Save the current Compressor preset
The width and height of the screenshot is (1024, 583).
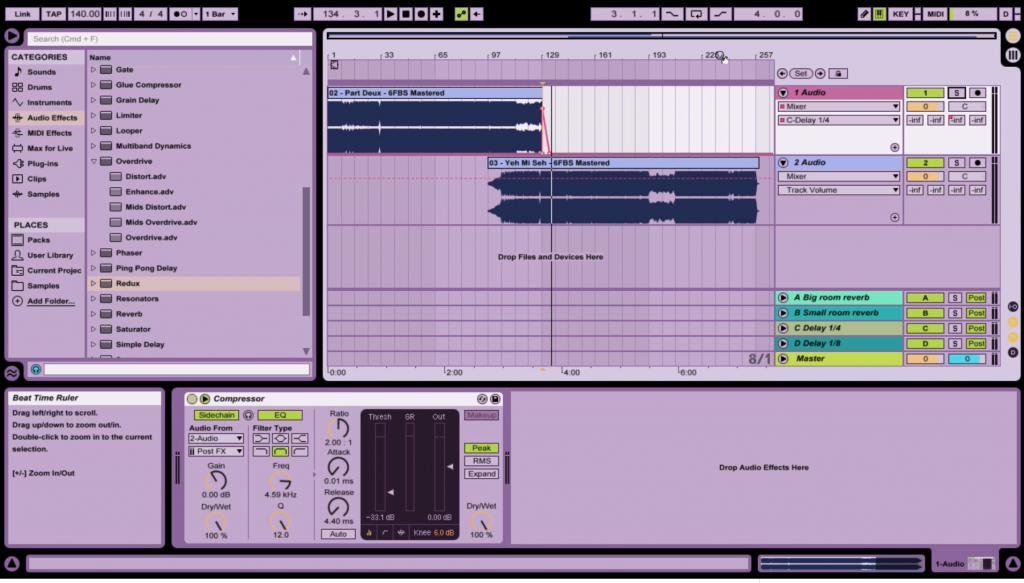point(493,398)
